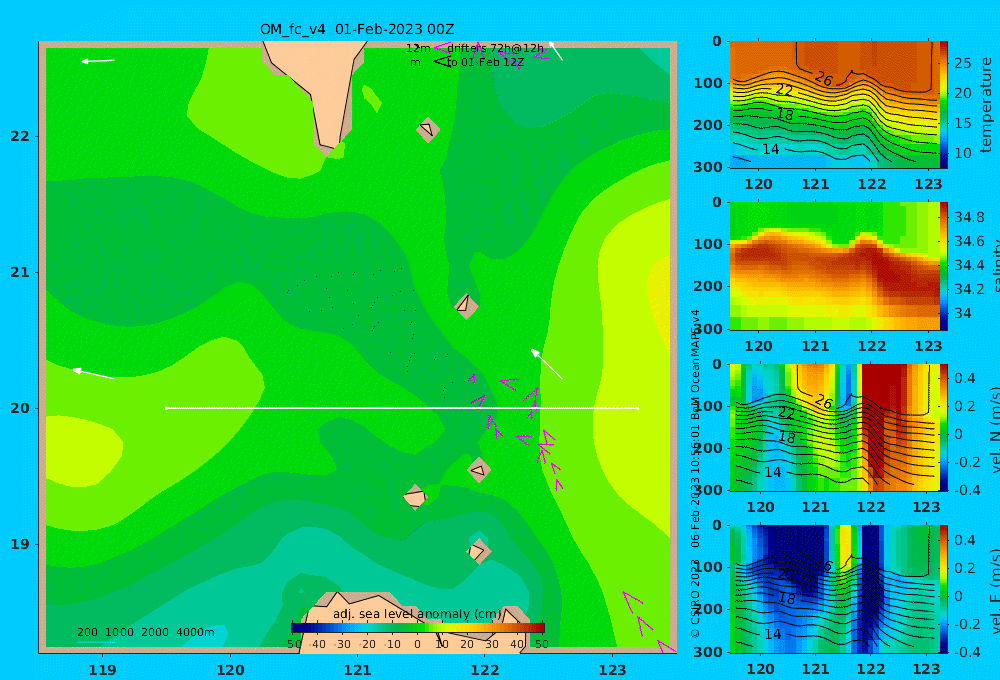Viewport: 1000px width, 680px height.
Task: Click longitude label 122 below the main map
Action: click(485, 670)
